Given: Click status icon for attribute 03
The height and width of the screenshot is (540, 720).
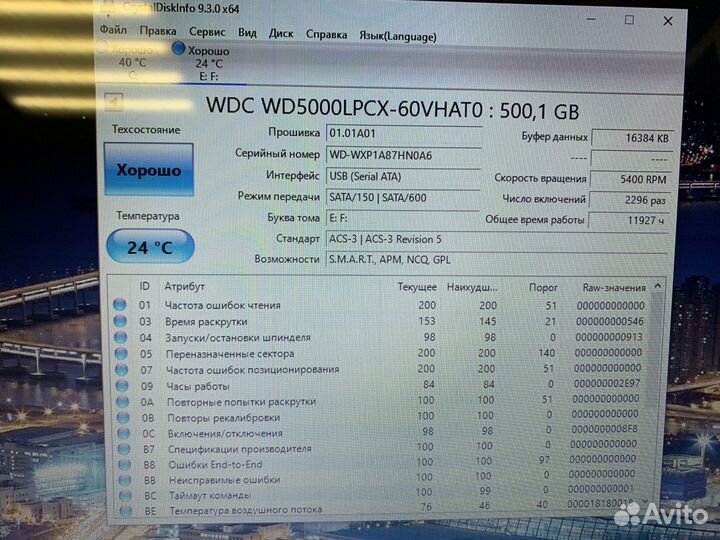Looking at the screenshot, I should pos(120,321).
